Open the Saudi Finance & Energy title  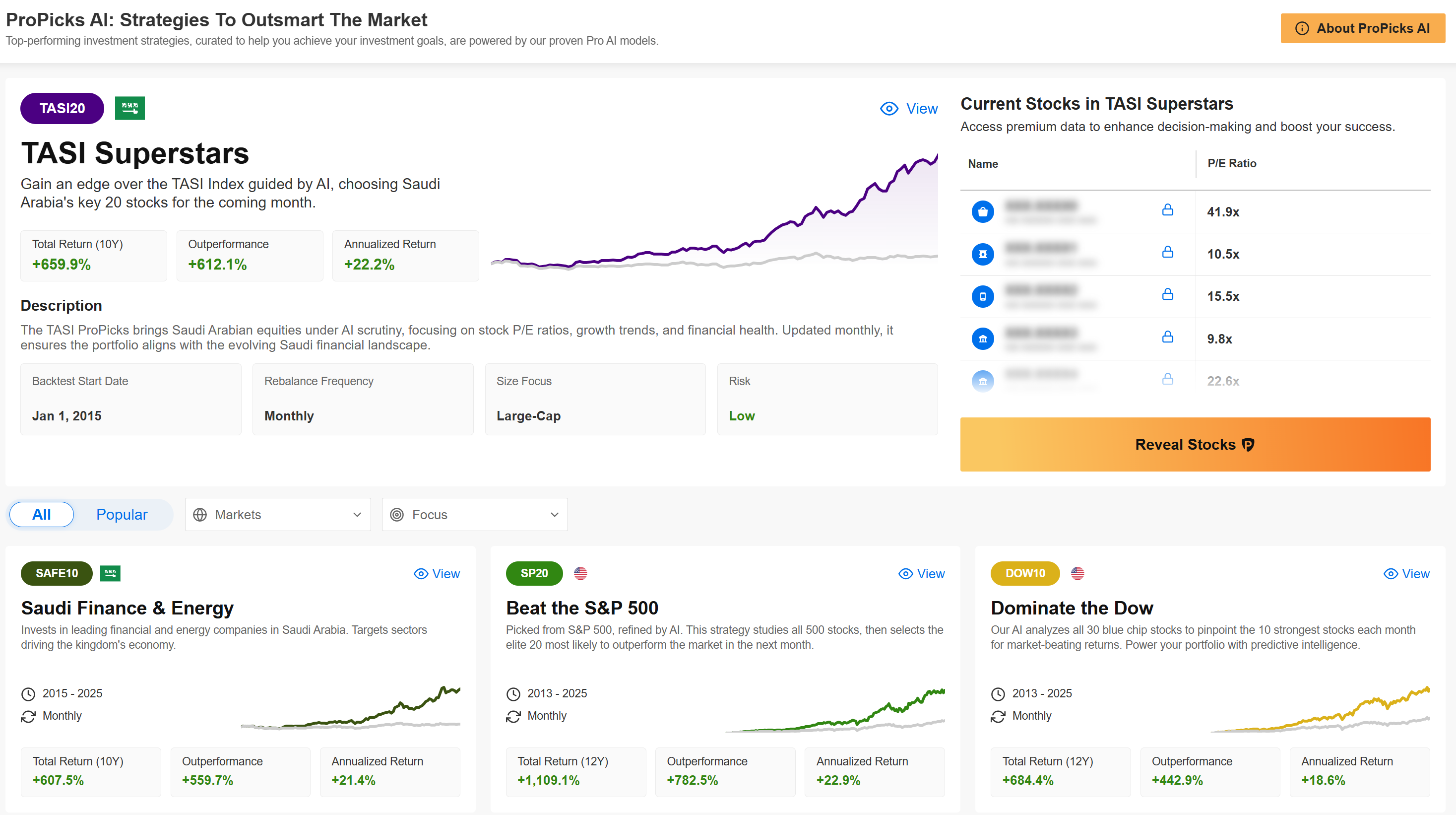127,608
